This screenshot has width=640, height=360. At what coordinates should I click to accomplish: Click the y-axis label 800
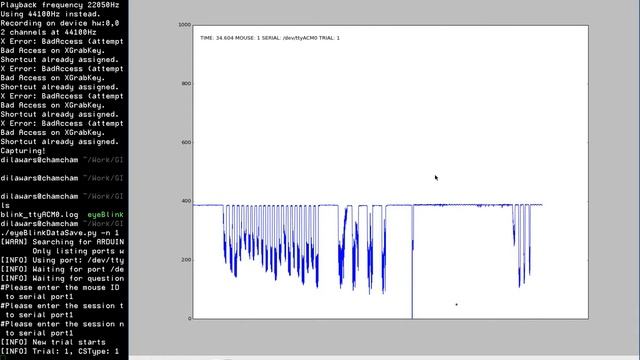tap(186, 84)
